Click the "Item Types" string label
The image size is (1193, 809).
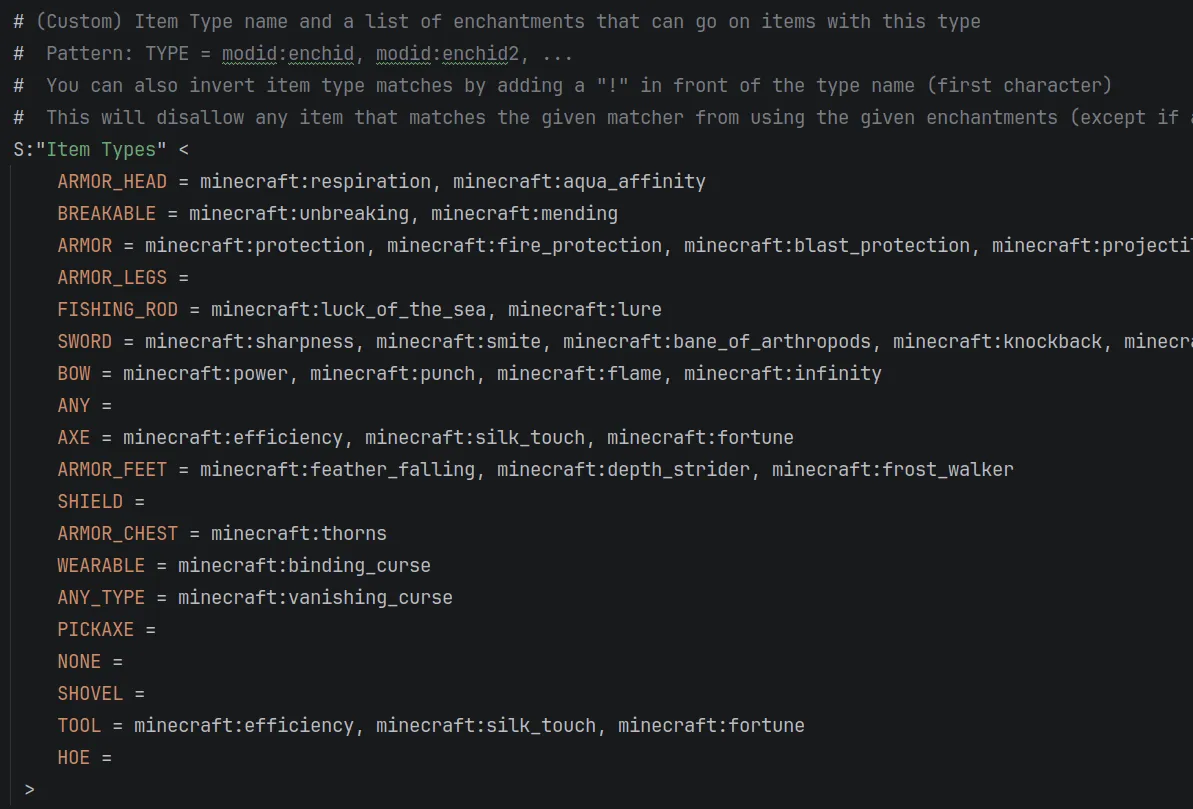101,150
